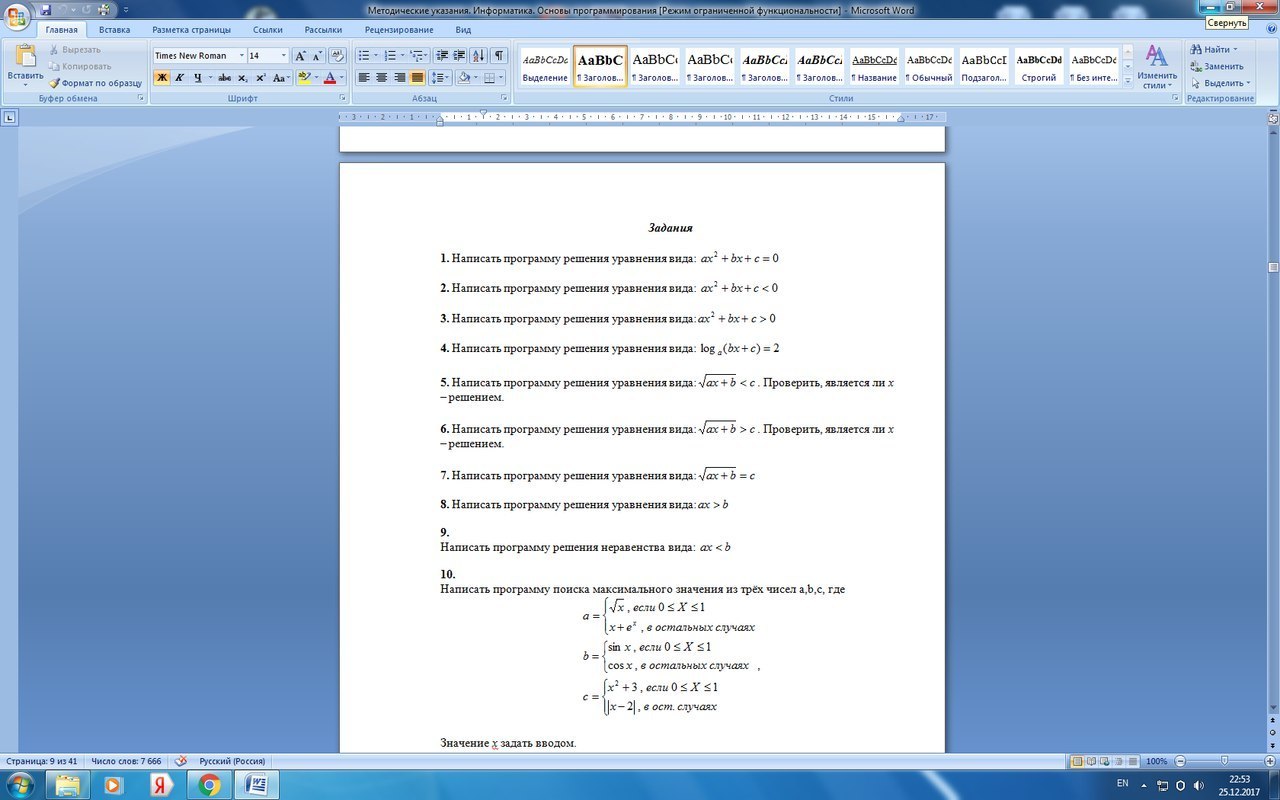Click the Save icon in quick access toolbar
Image resolution: width=1280 pixels, height=800 pixels.
(x=46, y=9)
